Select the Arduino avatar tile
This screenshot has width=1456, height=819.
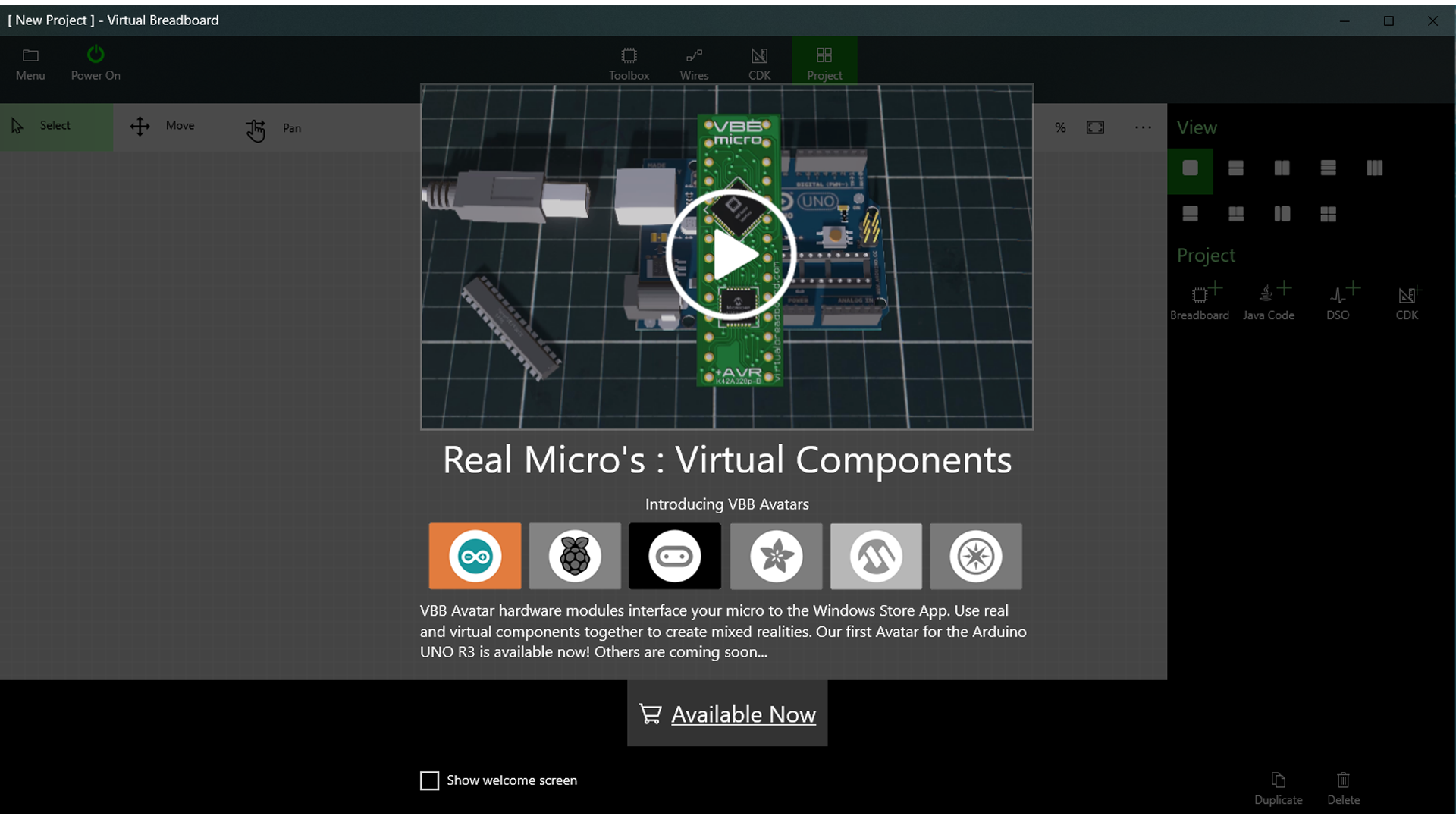(x=475, y=556)
